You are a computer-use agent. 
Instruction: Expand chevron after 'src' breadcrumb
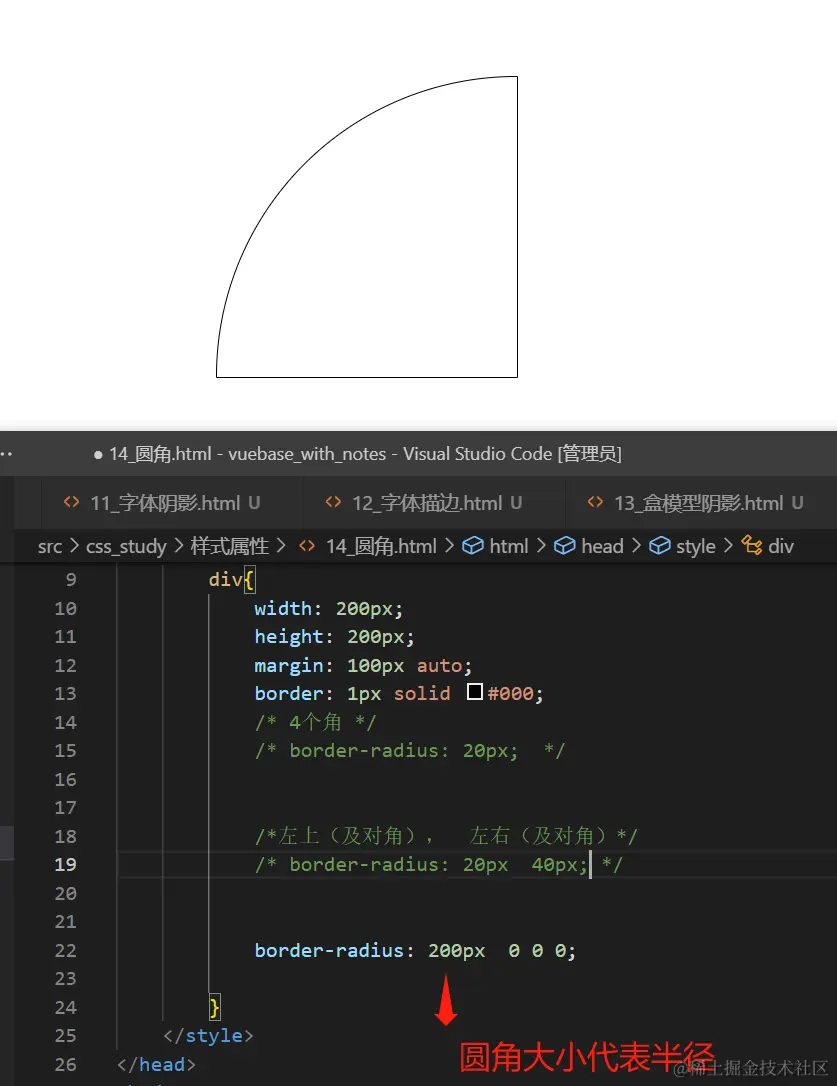coord(74,546)
